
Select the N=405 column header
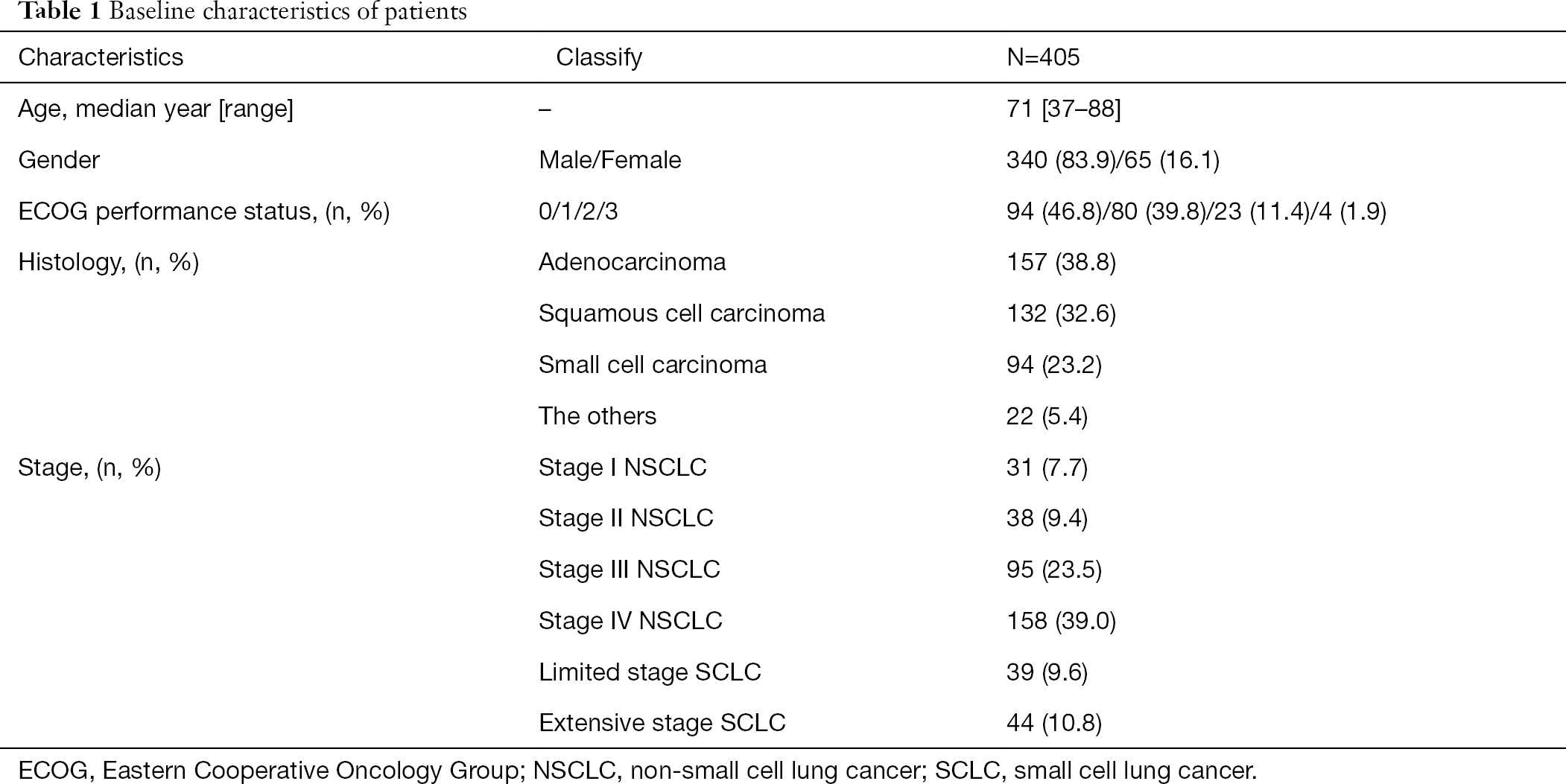1043,57
